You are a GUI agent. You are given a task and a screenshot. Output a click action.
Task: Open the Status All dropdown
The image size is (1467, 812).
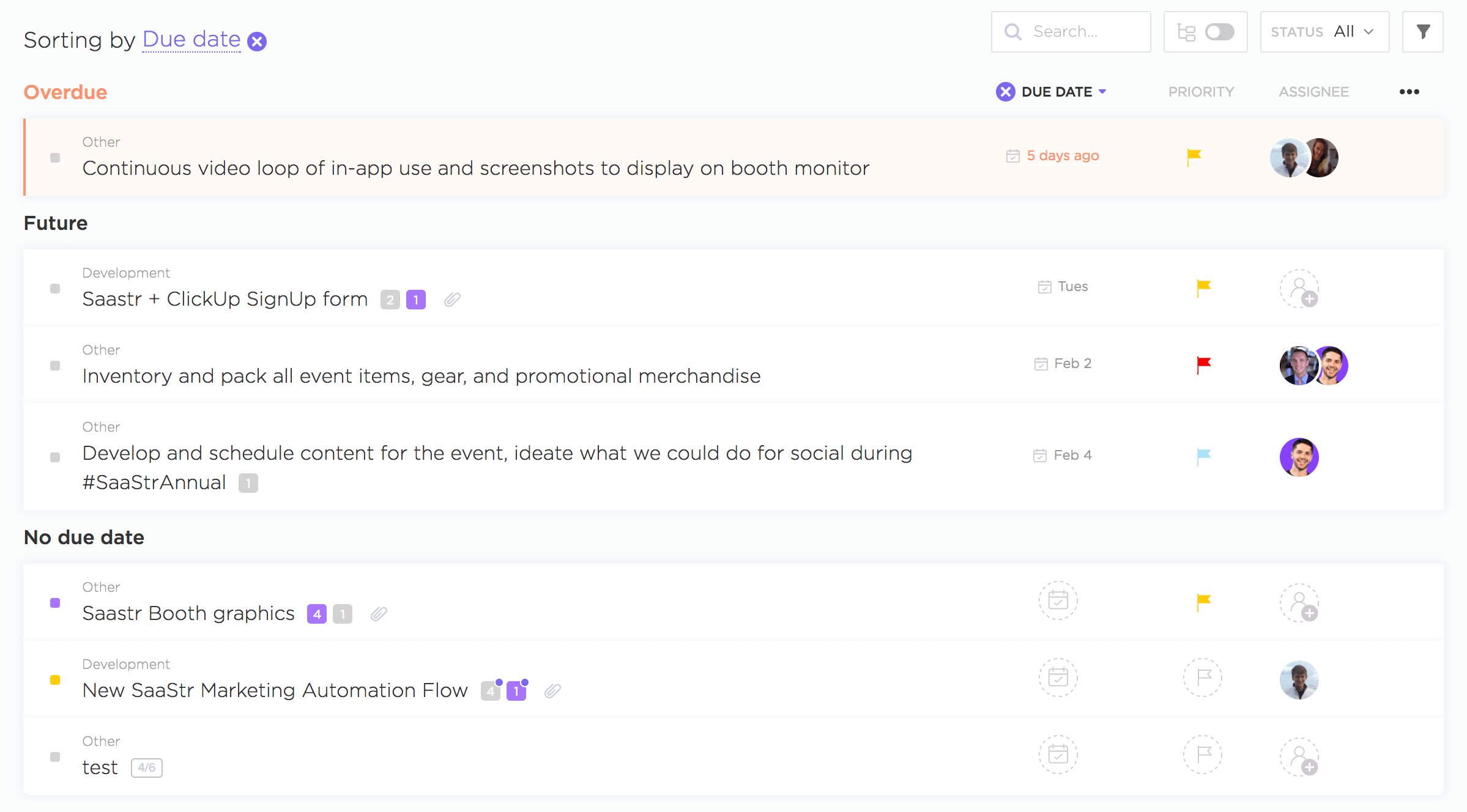point(1324,32)
